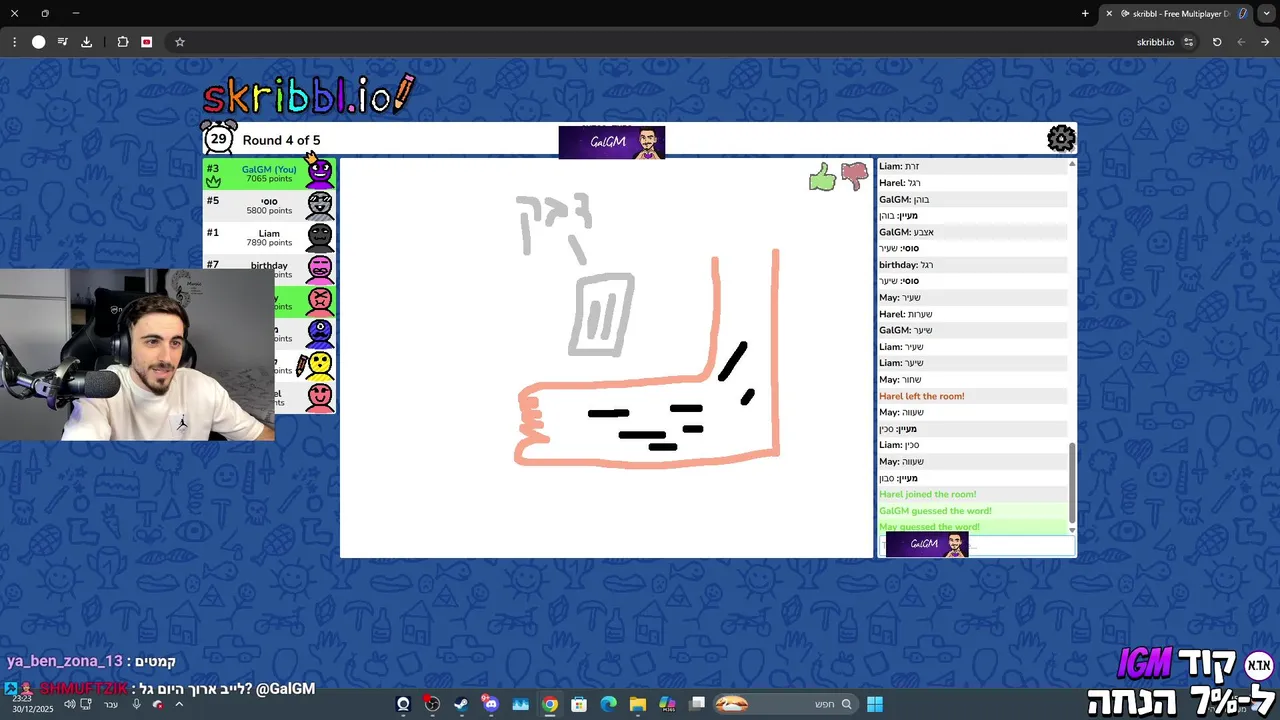Click the Round 4 of 5 label
1280x720 pixels.
point(281,140)
